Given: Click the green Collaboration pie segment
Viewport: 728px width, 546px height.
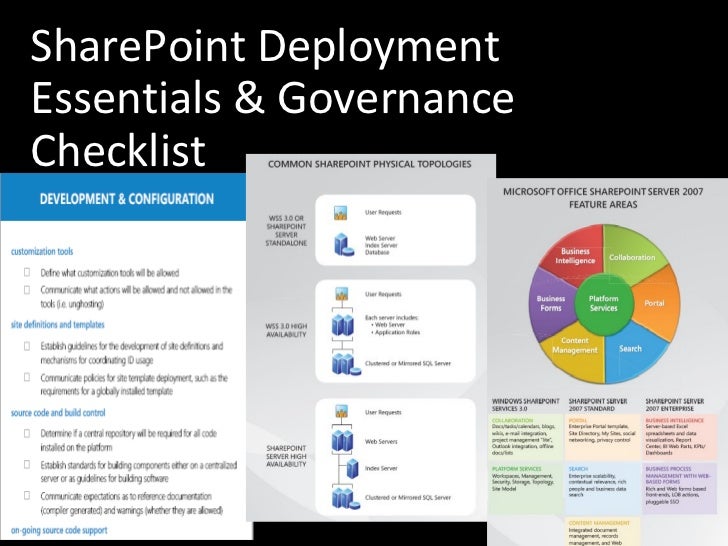Looking at the screenshot, I should point(633,255).
